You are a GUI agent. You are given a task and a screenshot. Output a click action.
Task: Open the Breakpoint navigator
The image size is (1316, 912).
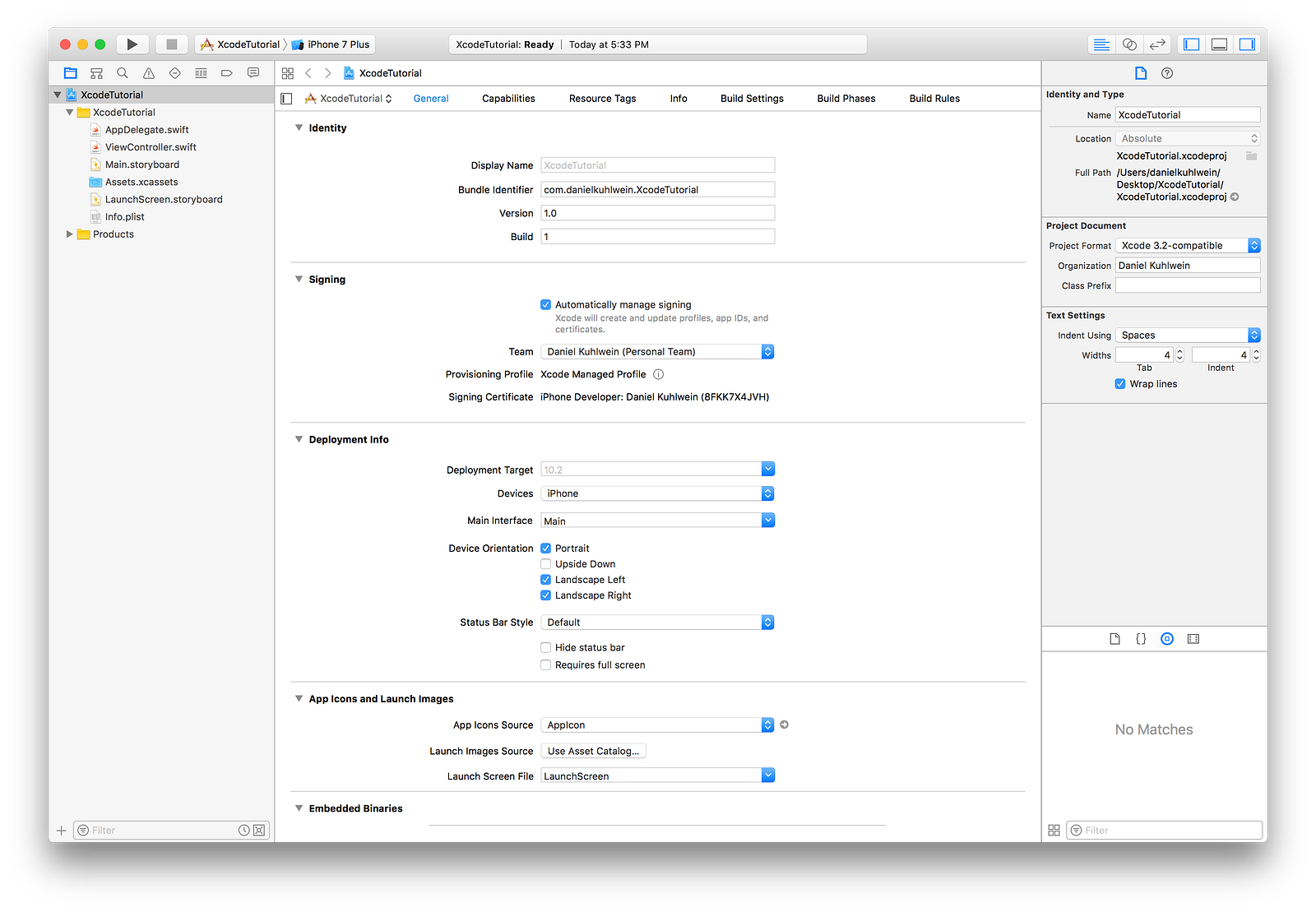[227, 73]
